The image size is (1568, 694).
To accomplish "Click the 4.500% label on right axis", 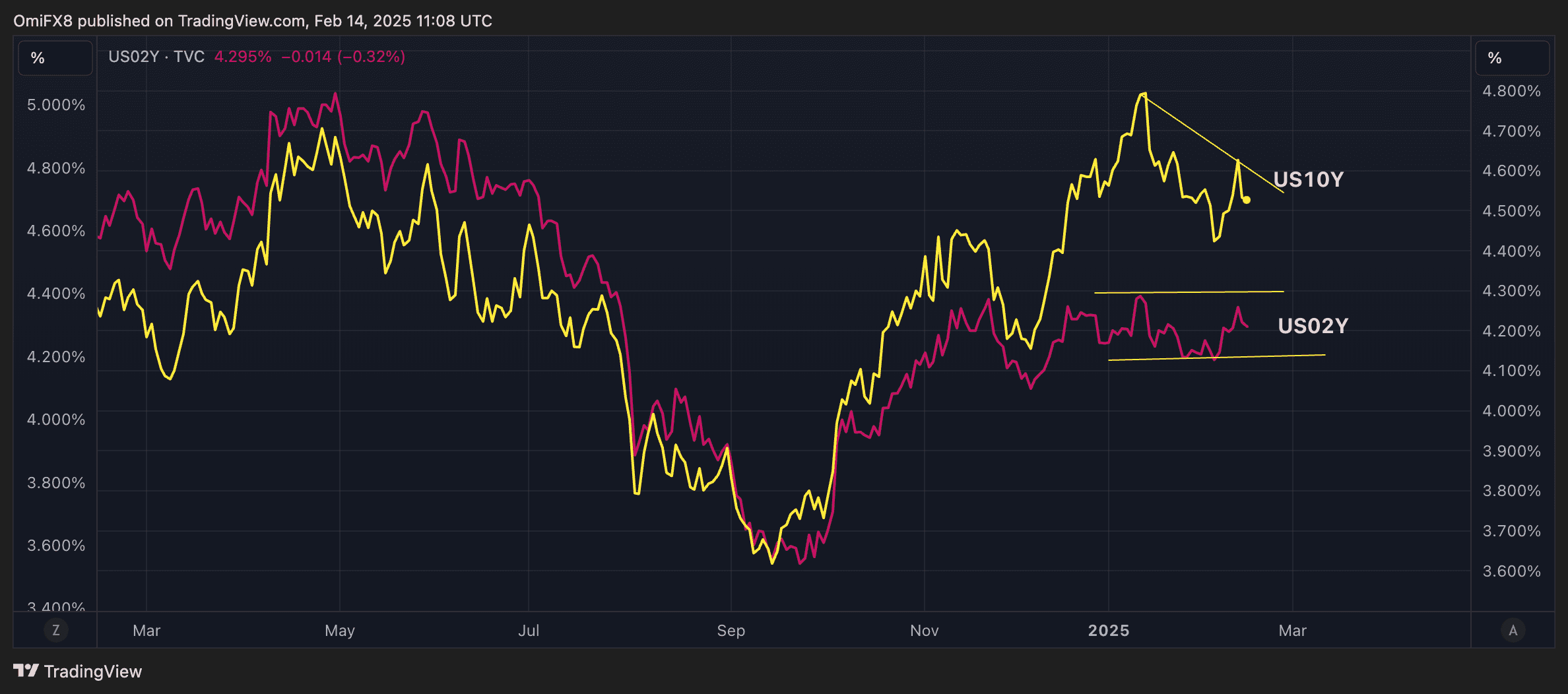I will tap(1512, 211).
